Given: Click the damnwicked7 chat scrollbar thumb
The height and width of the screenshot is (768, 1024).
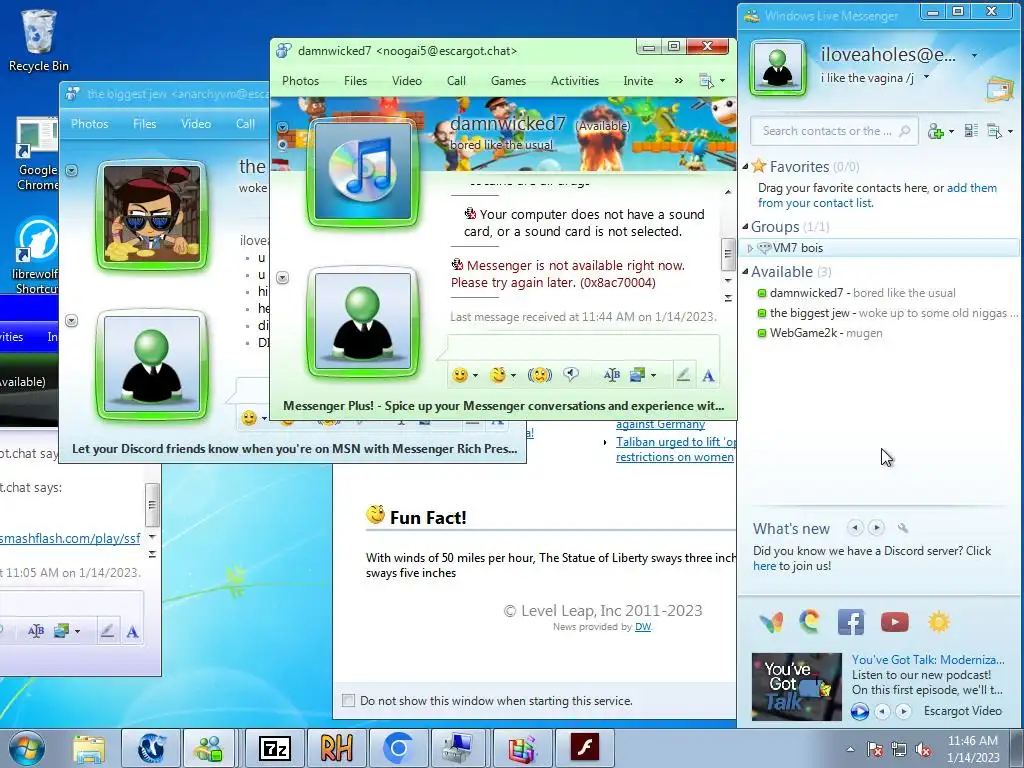Looking at the screenshot, I should point(728,254).
